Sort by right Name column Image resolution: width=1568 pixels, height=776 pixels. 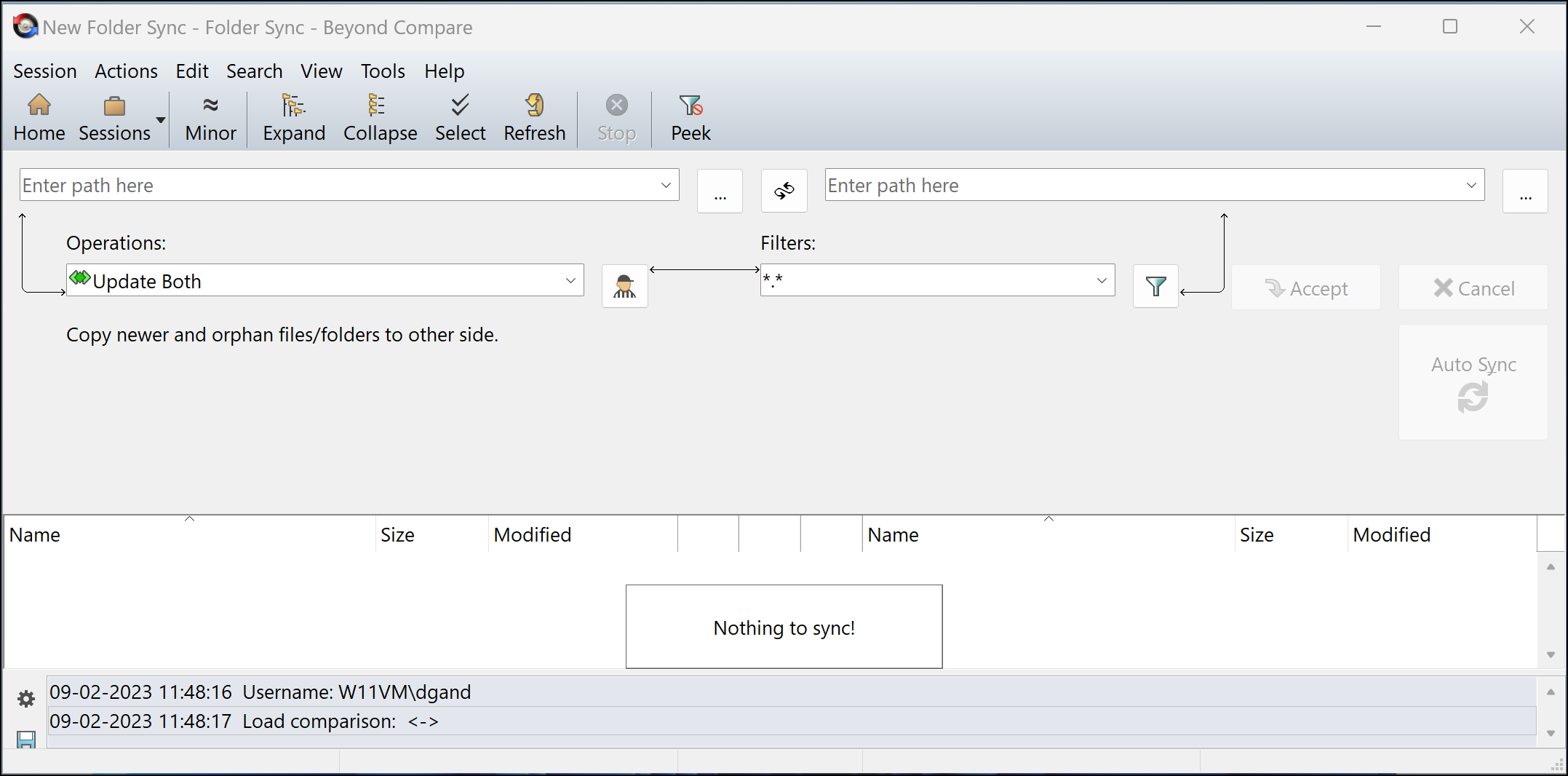(1048, 534)
